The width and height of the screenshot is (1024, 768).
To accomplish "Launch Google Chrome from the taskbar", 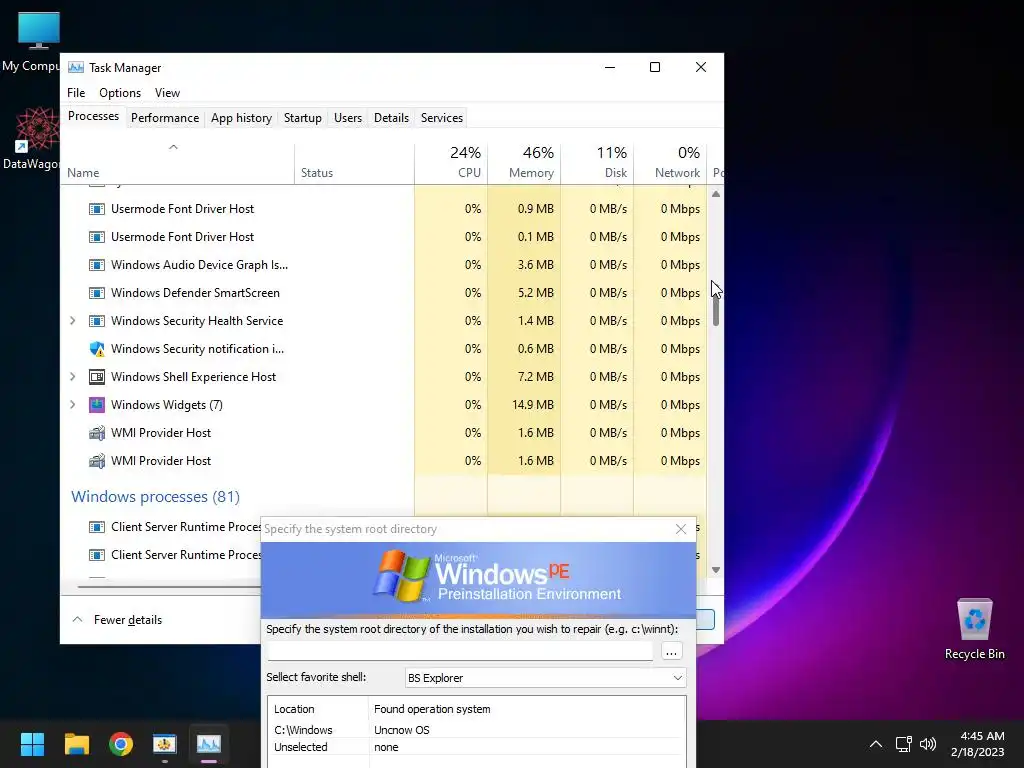I will [x=121, y=743].
